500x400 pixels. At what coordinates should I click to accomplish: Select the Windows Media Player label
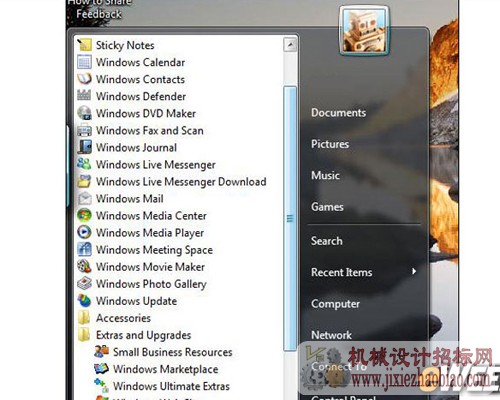[x=150, y=233]
